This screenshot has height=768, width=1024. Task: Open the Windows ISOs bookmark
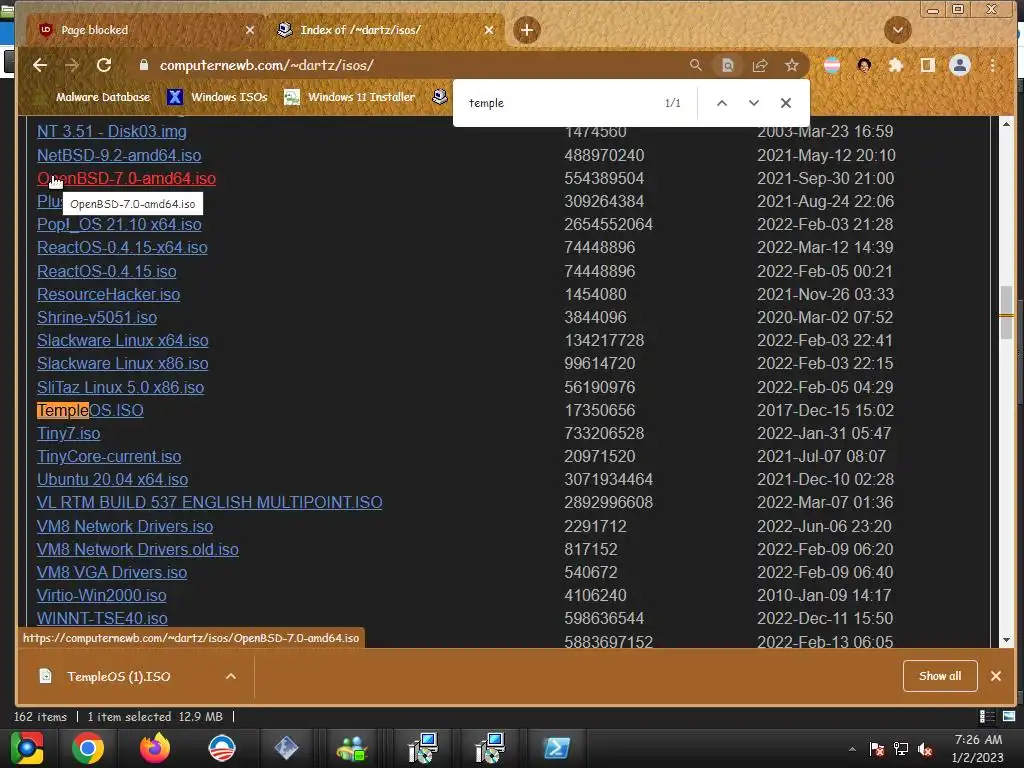pos(217,97)
